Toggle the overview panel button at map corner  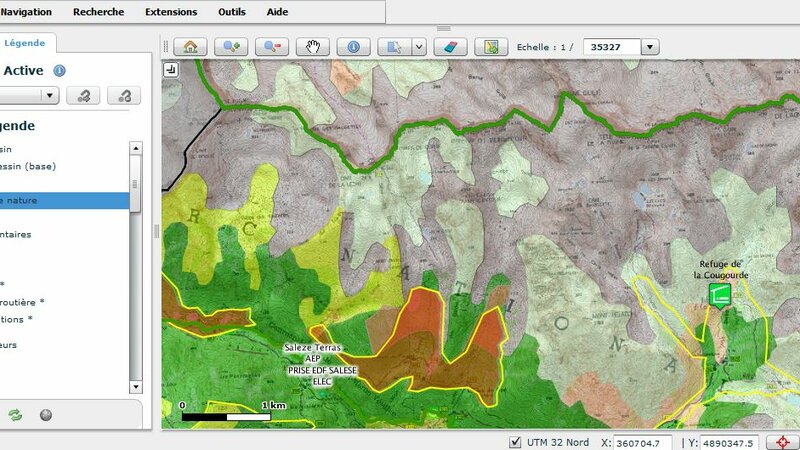(170, 69)
